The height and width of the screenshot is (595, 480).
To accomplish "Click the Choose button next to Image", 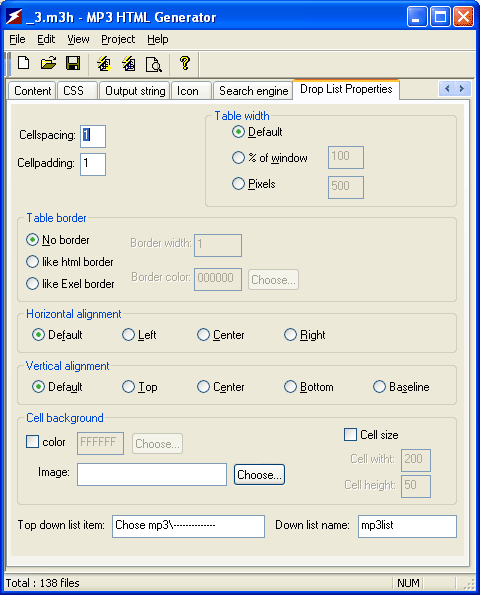I will [x=259, y=475].
